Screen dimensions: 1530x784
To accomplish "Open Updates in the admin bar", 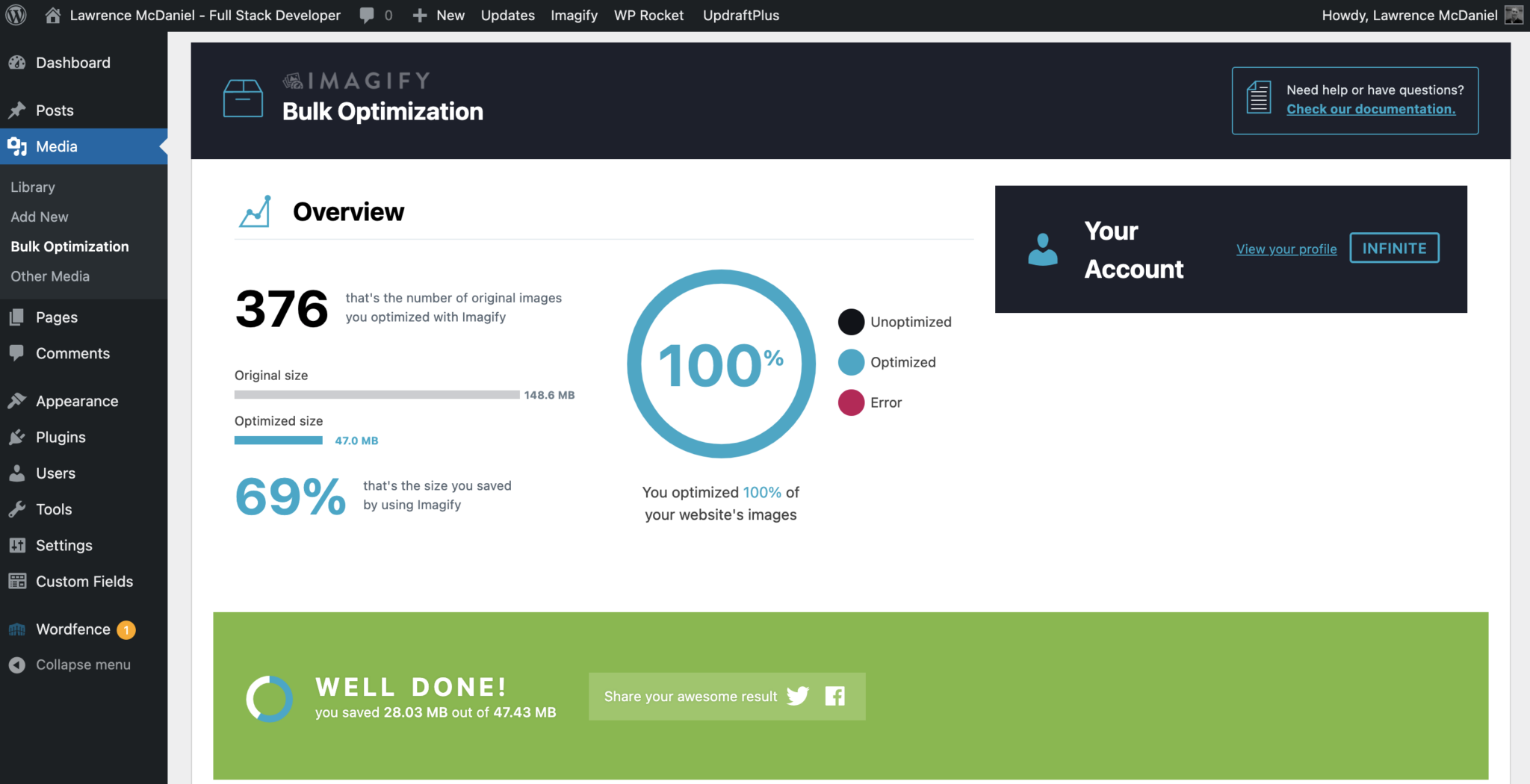I will [508, 15].
